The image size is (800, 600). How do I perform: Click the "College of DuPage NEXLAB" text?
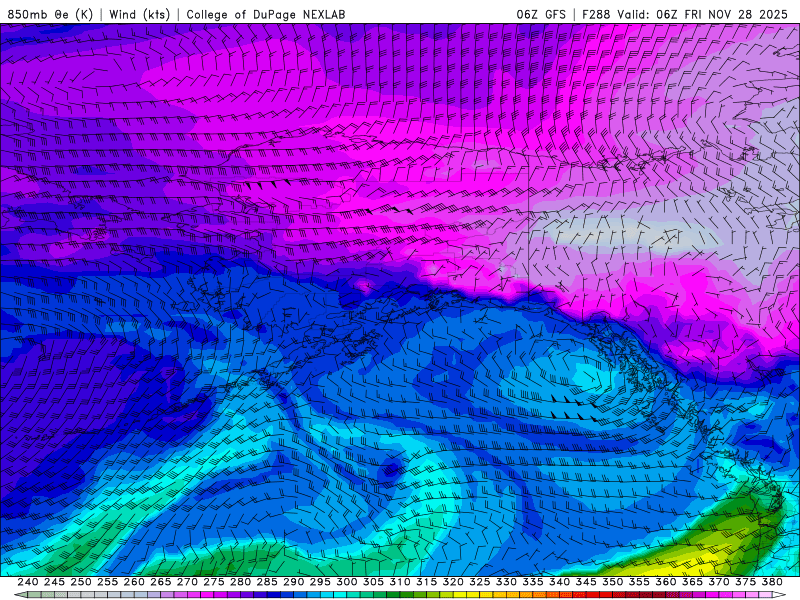coord(266,14)
